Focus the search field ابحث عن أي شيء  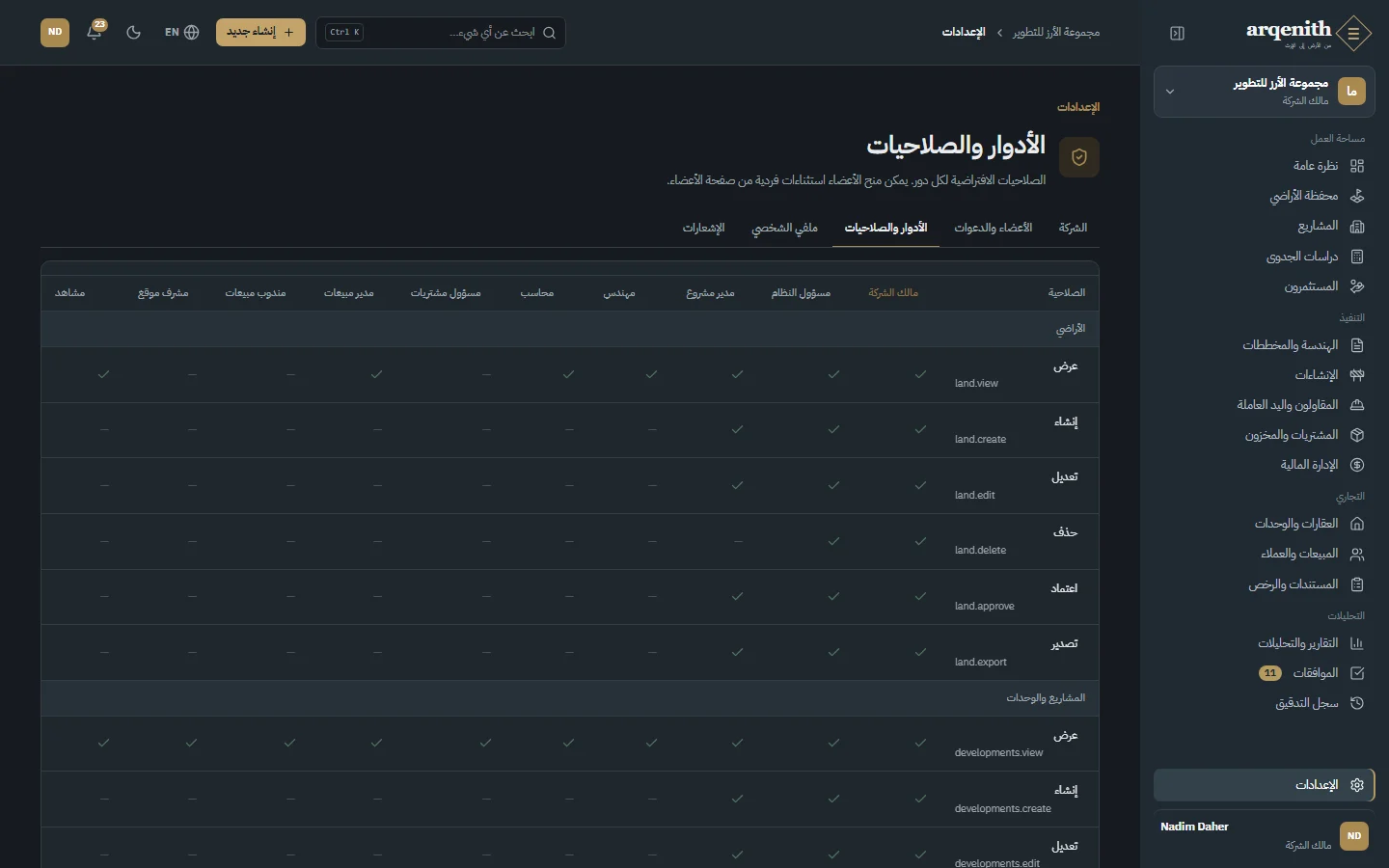click(441, 32)
